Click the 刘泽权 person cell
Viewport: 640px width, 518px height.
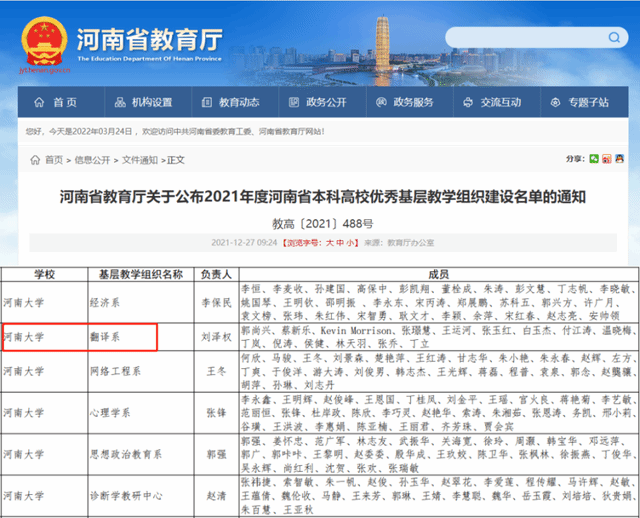pos(216,337)
